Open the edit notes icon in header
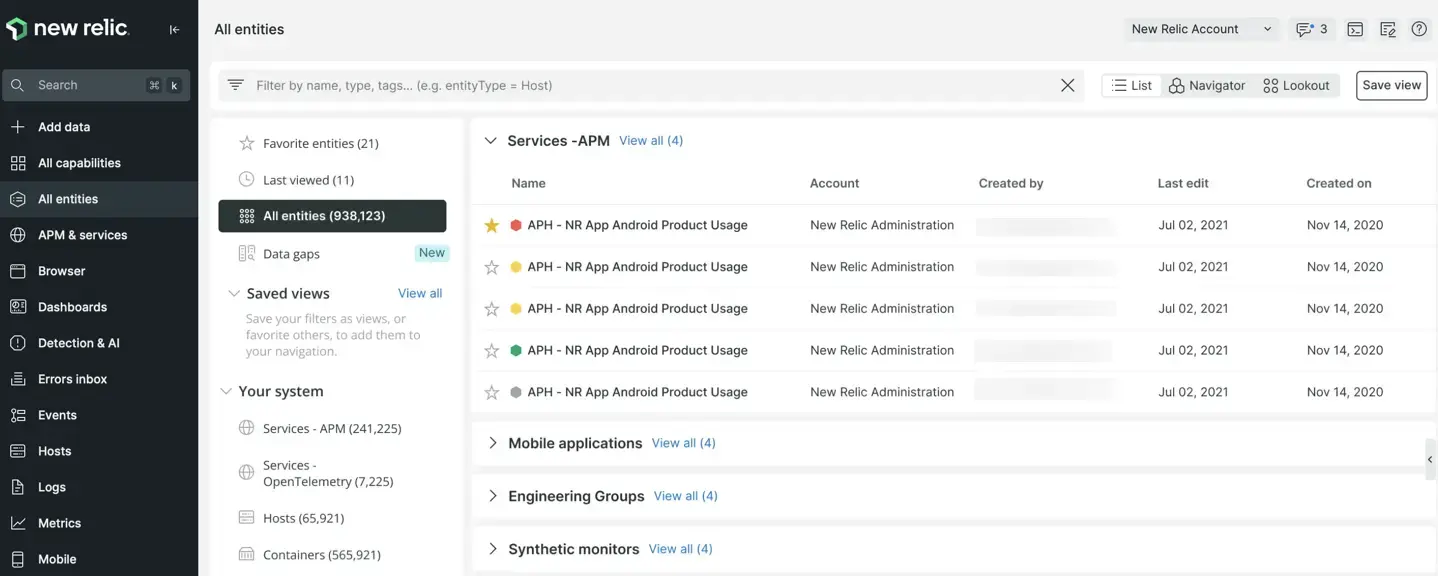The width and height of the screenshot is (1444, 576). pyautogui.click(x=1388, y=29)
